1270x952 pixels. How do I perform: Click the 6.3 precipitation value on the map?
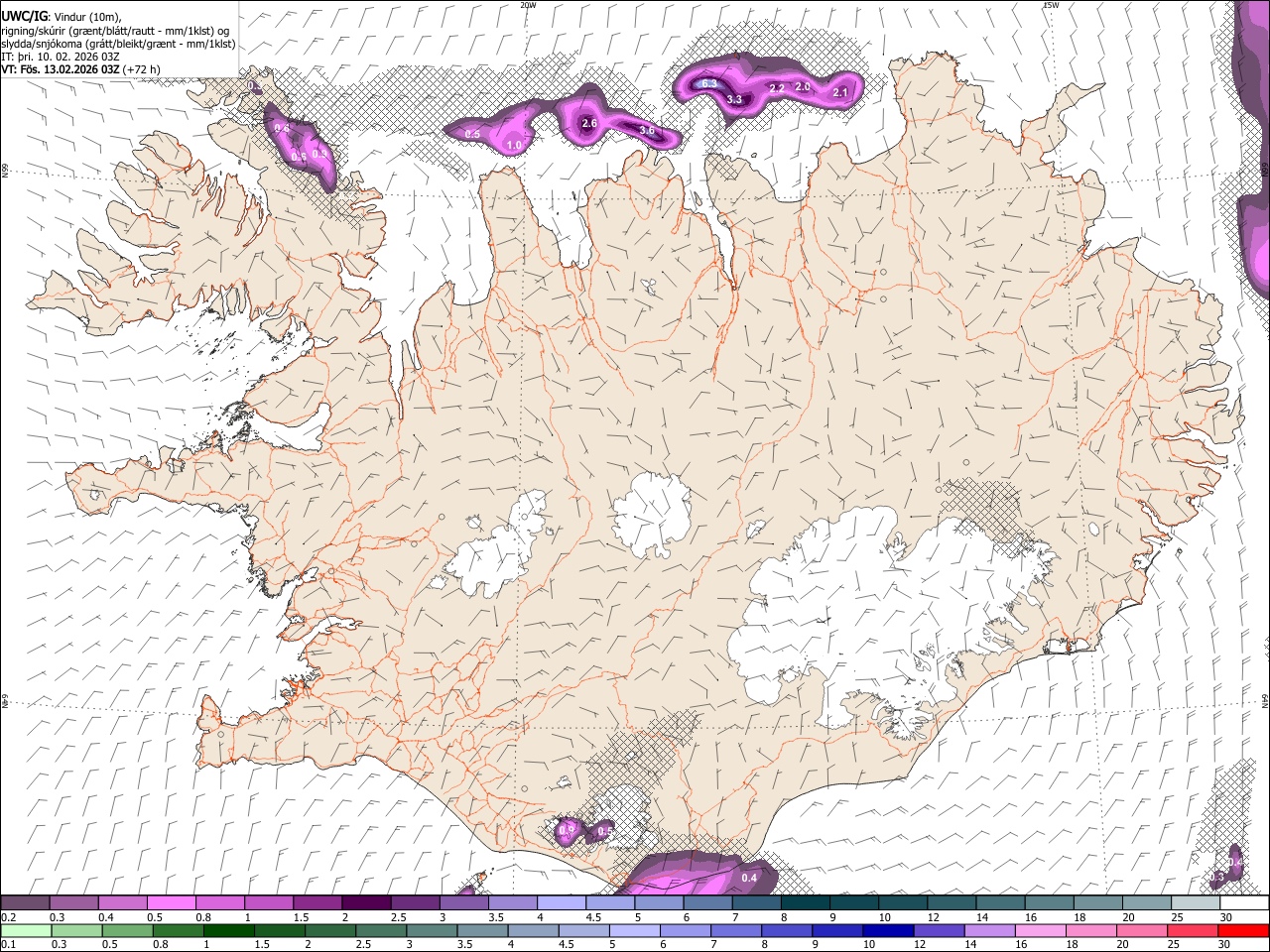[708, 83]
